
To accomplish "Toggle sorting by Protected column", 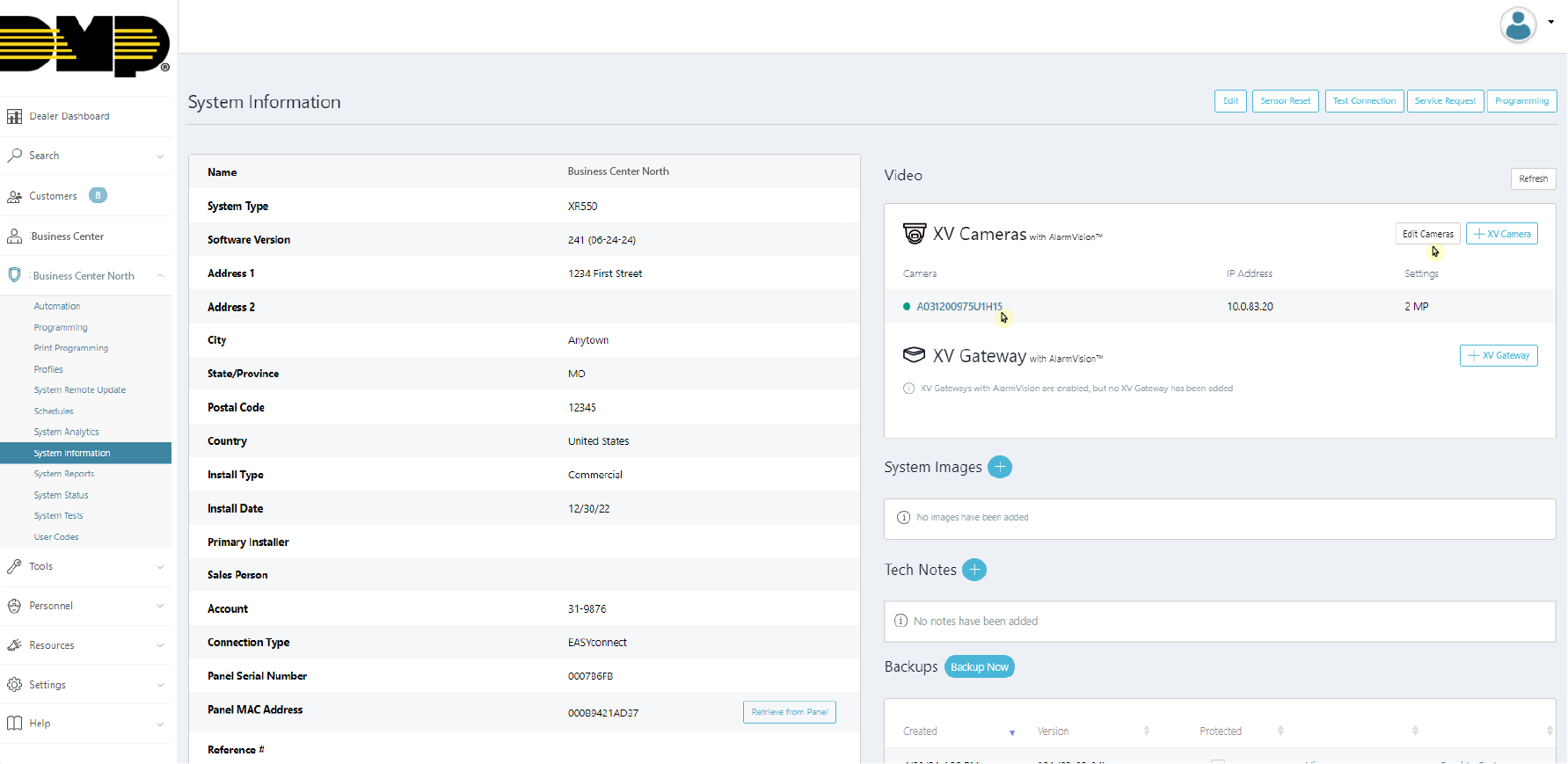I will (1280, 731).
